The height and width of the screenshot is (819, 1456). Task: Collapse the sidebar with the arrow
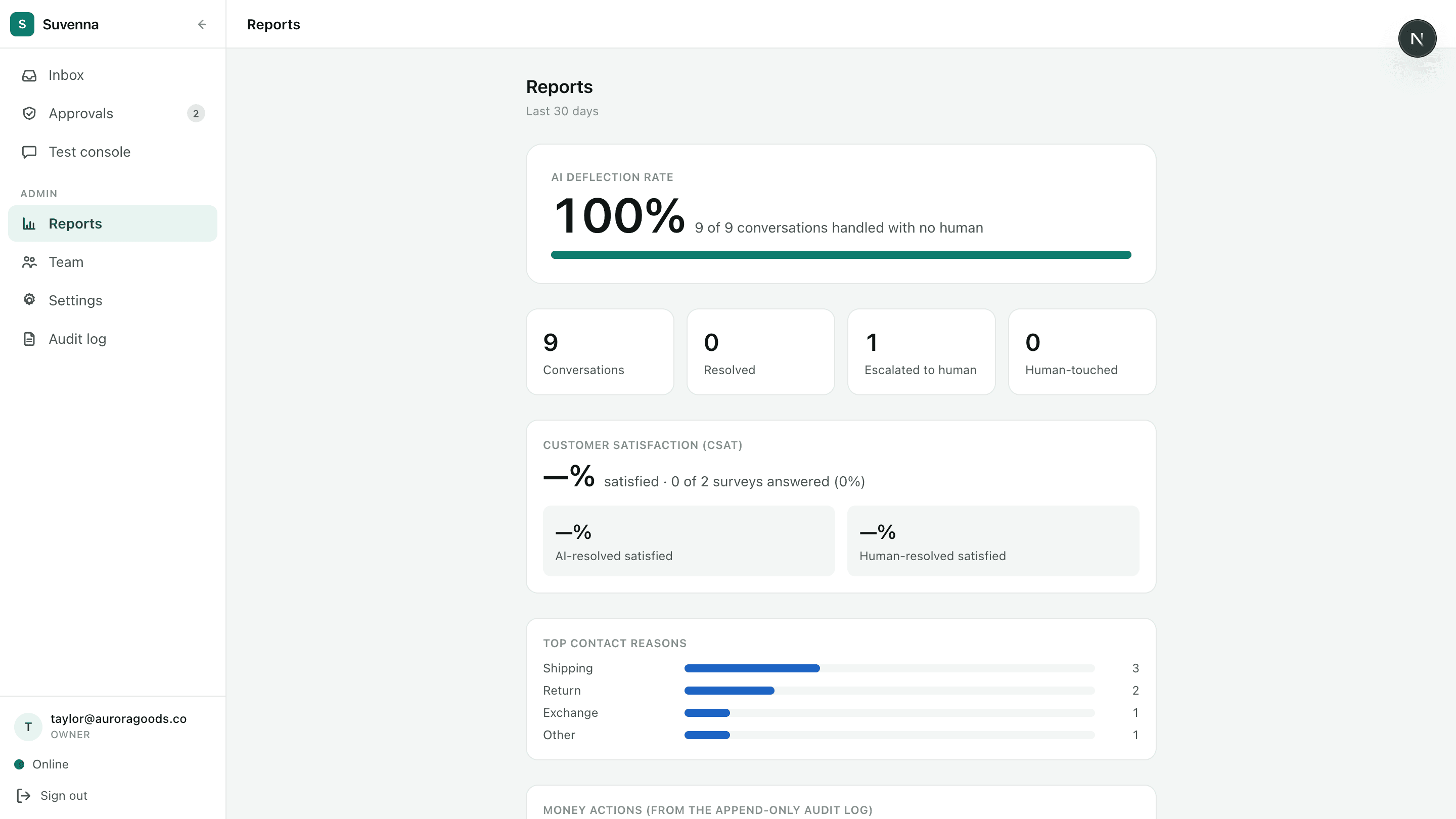[x=202, y=24]
